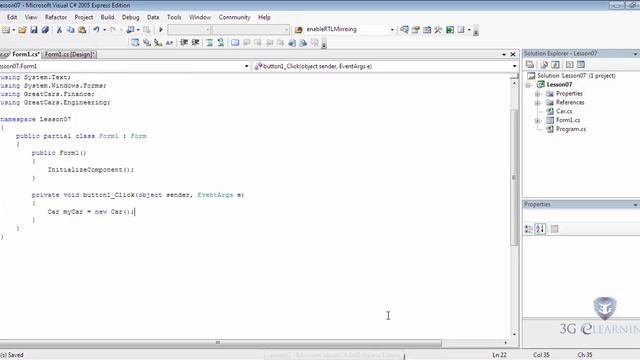Expand the References node in Solution Explorer

538,103
